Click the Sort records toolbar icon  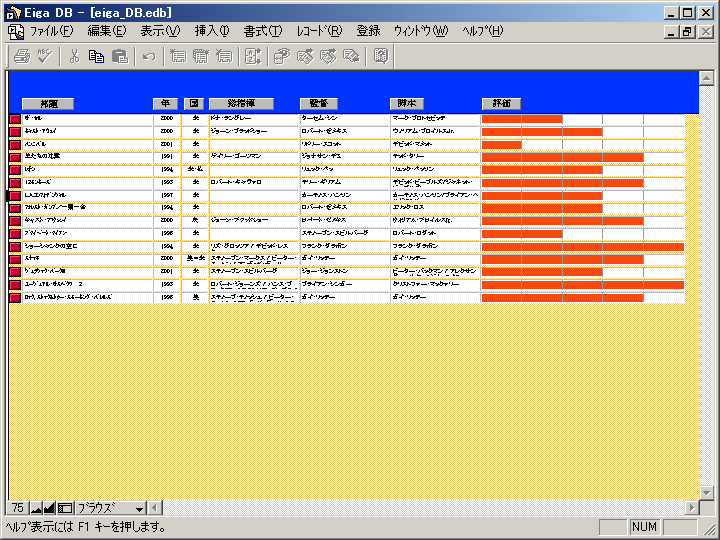[252, 56]
